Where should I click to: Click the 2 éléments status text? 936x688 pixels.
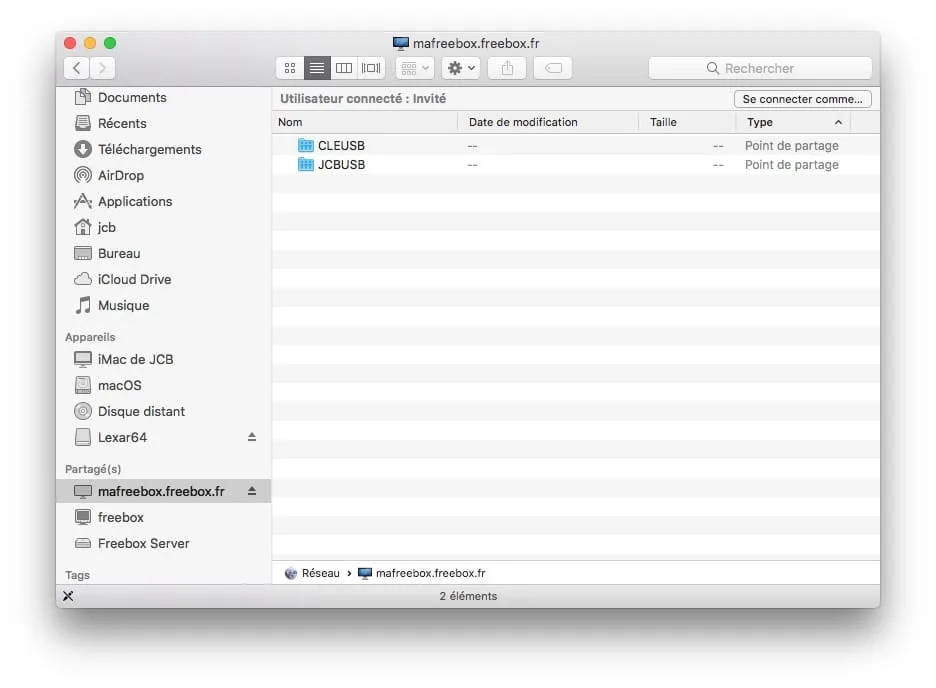(x=469, y=596)
